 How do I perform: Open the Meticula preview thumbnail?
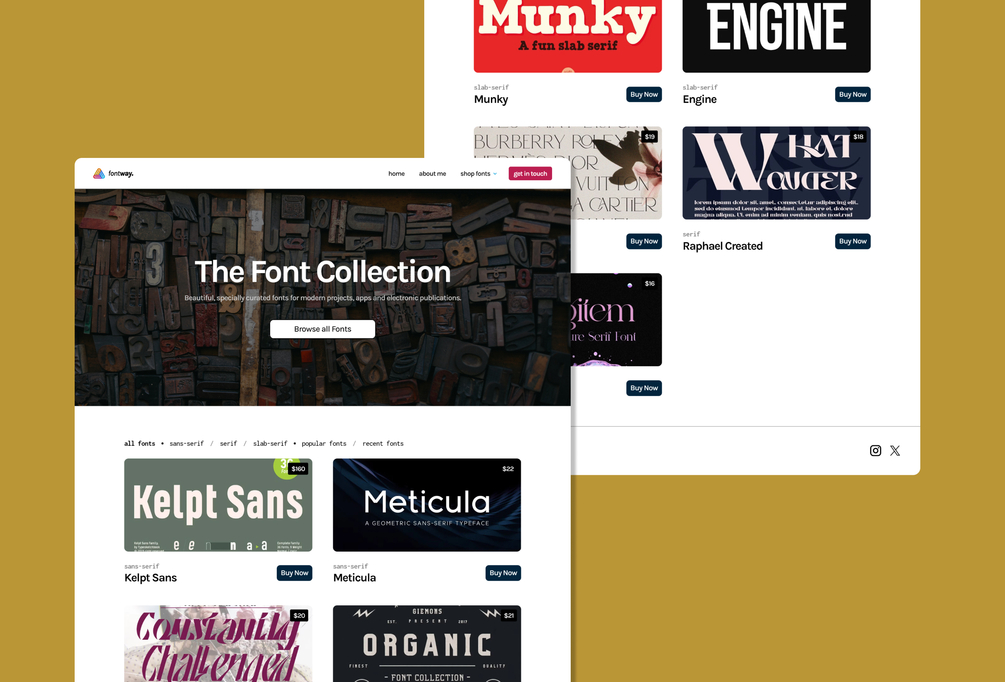click(427, 505)
